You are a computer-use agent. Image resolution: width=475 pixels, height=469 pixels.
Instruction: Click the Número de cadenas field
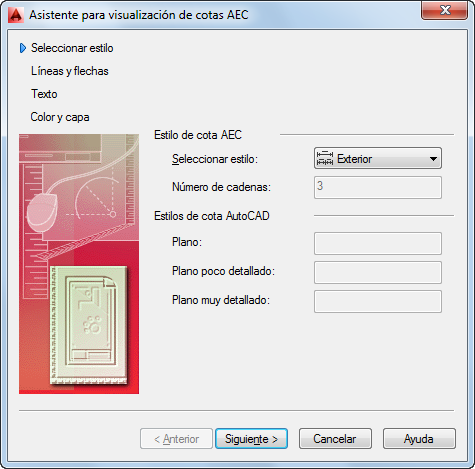coord(378,188)
